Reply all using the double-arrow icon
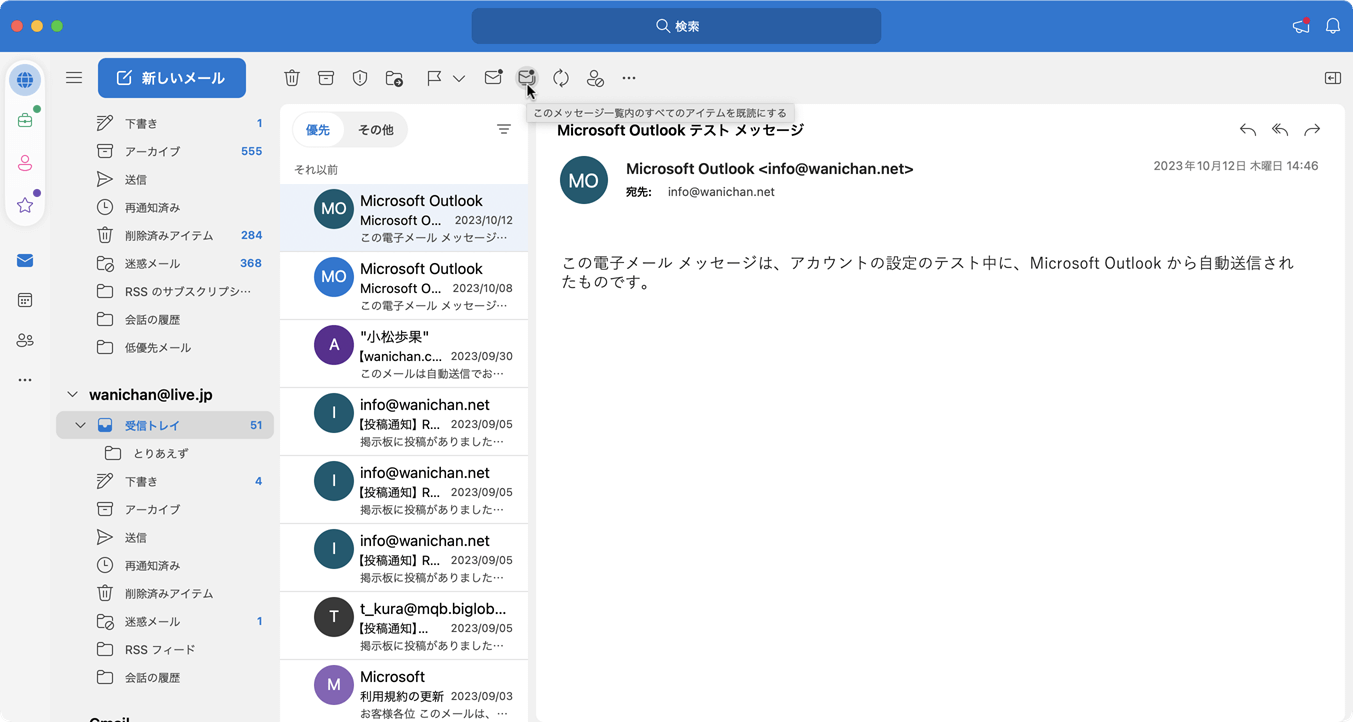Image resolution: width=1353 pixels, height=722 pixels. [x=1280, y=130]
